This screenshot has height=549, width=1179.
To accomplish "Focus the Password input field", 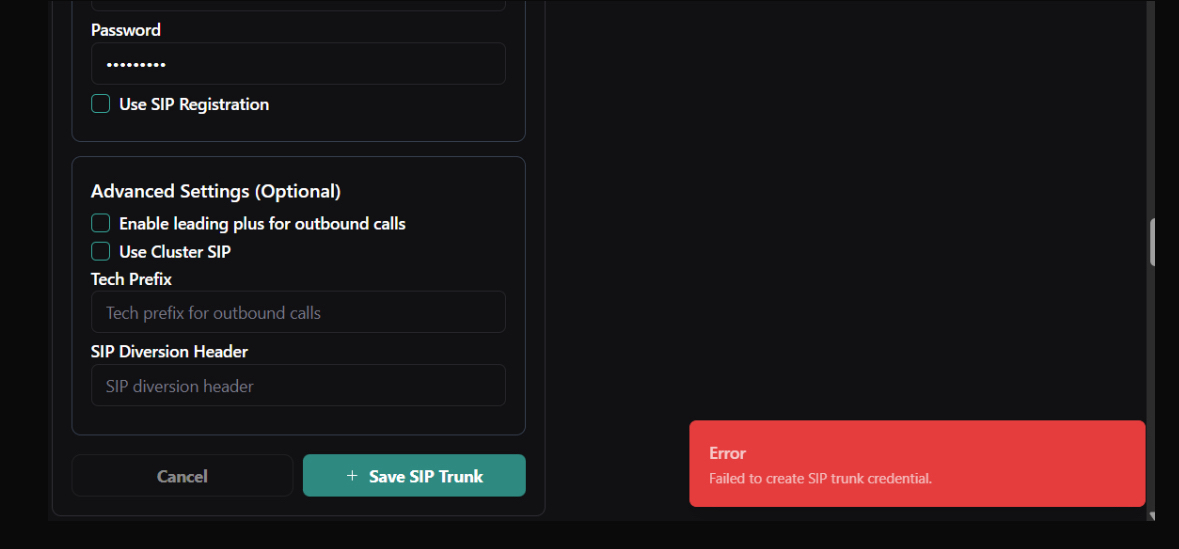I will [x=298, y=64].
